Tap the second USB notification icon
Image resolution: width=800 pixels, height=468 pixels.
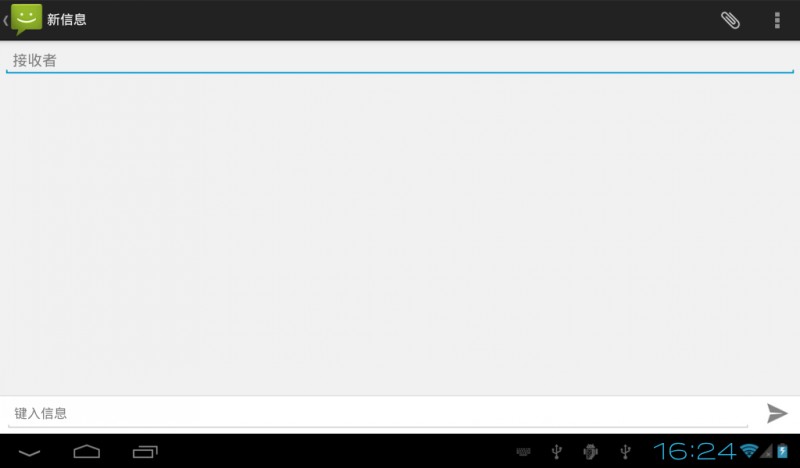tap(625, 451)
